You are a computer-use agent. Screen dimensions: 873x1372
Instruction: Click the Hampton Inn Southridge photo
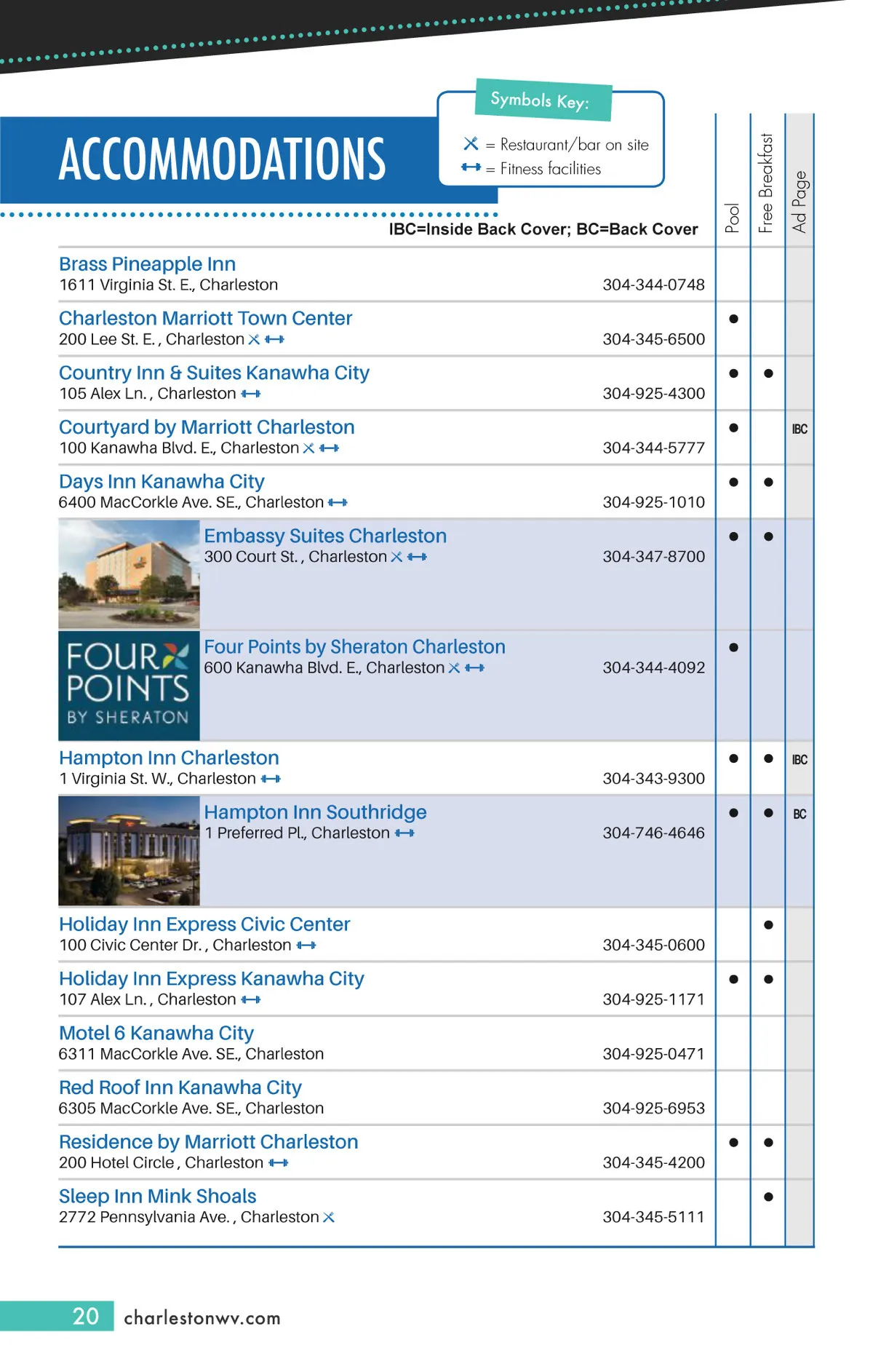click(129, 851)
